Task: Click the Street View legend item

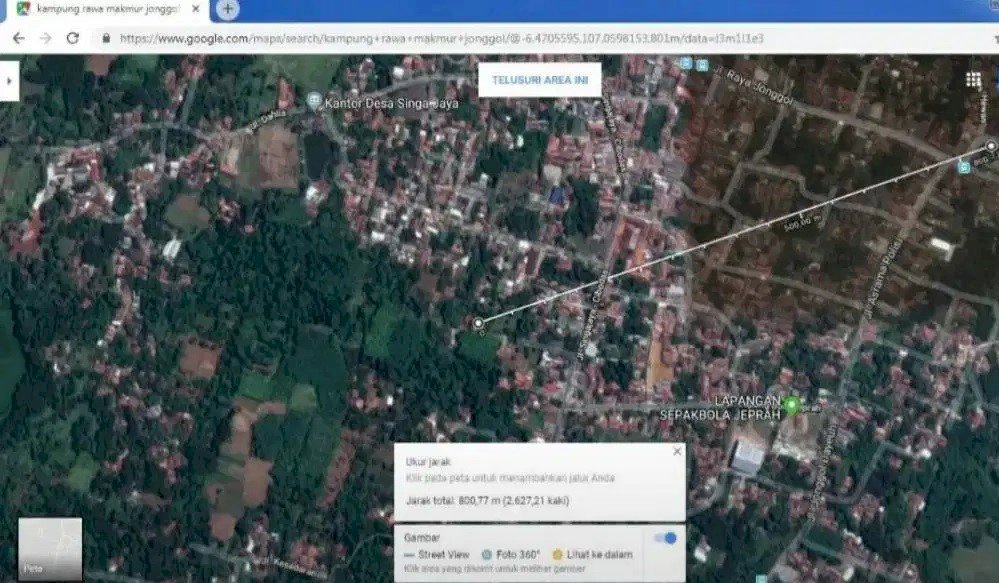Action: (x=438, y=553)
